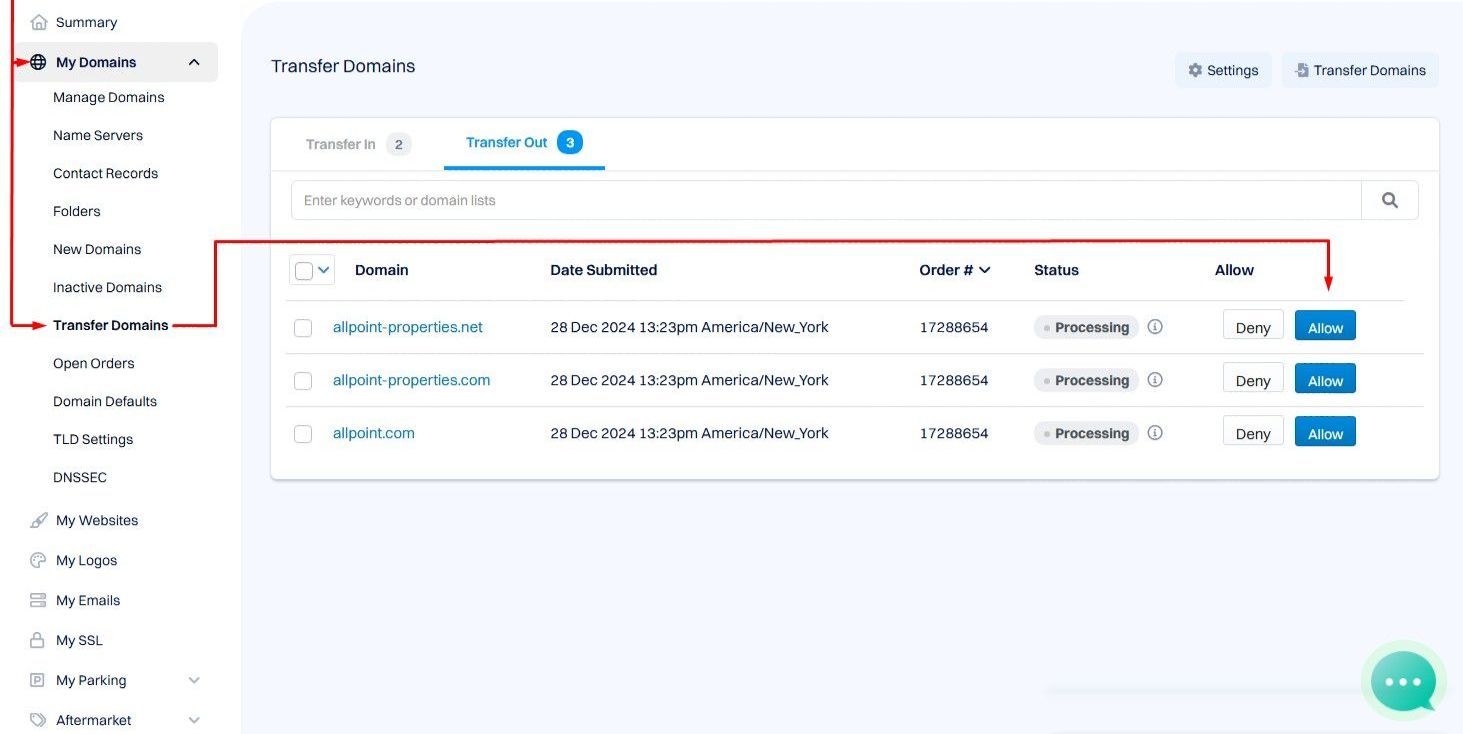1463x734 pixels.
Task: Click info icon for allpoint-properties.net status
Action: click(1155, 327)
